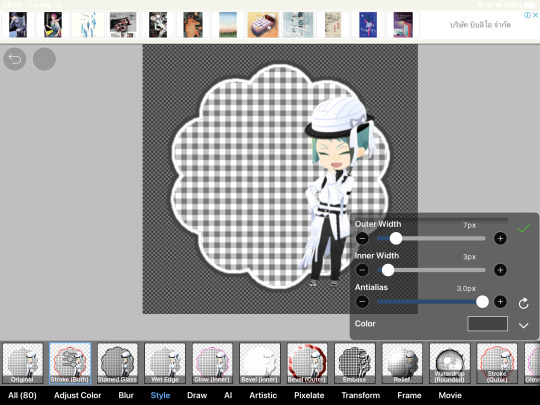Increase Outer Width with plus button
540x405 pixels.
pos(500,238)
